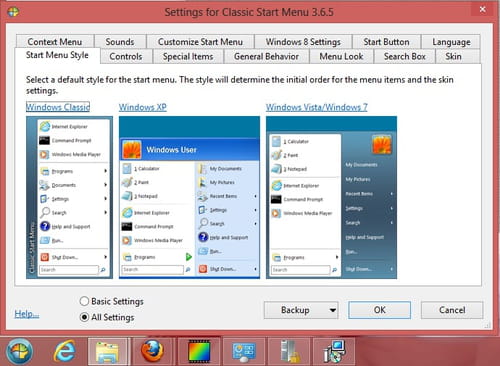
Task: Click the Classic Start Menu title bar icon
Action: 13,12
